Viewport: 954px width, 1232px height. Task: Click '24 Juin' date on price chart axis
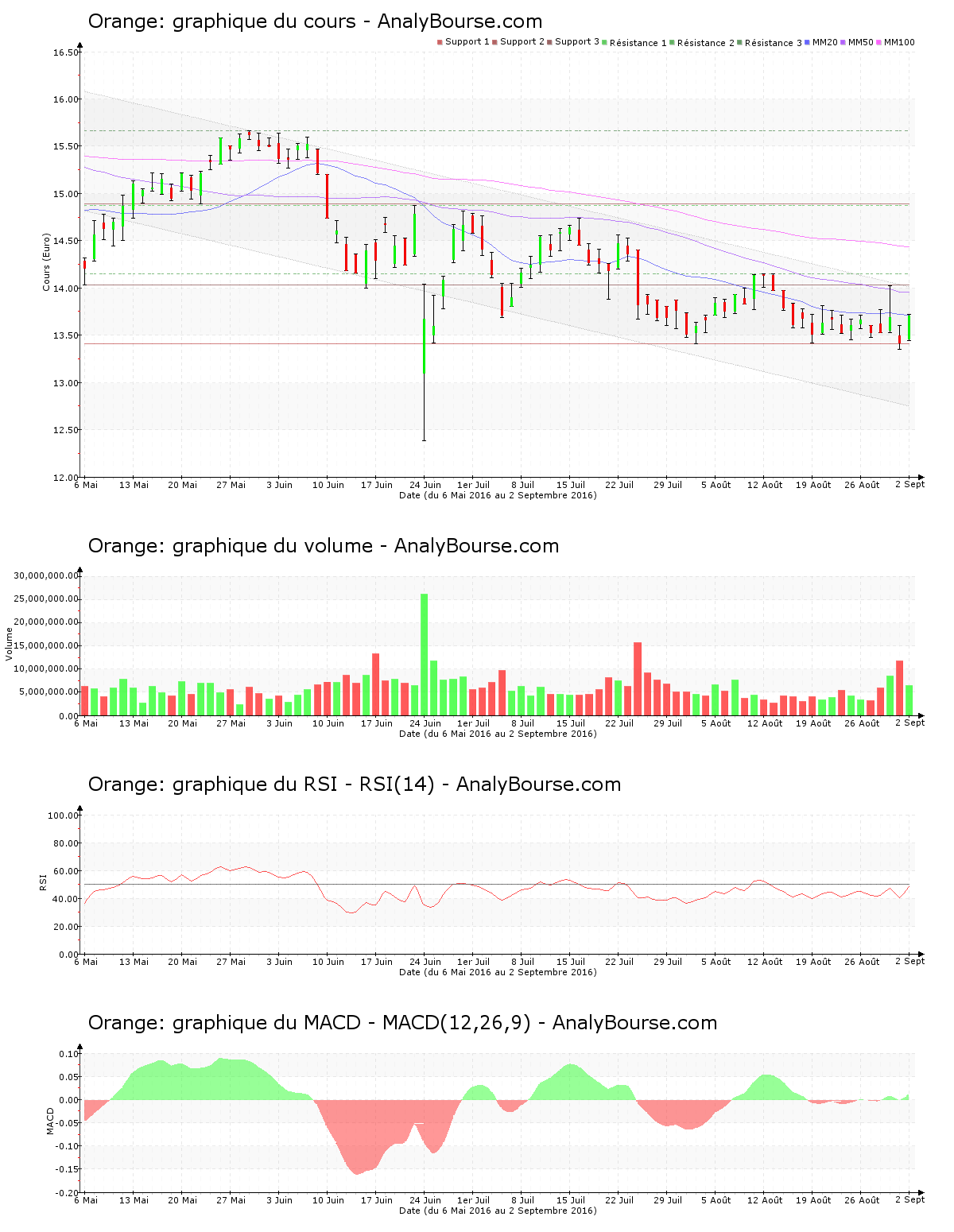pos(425,485)
